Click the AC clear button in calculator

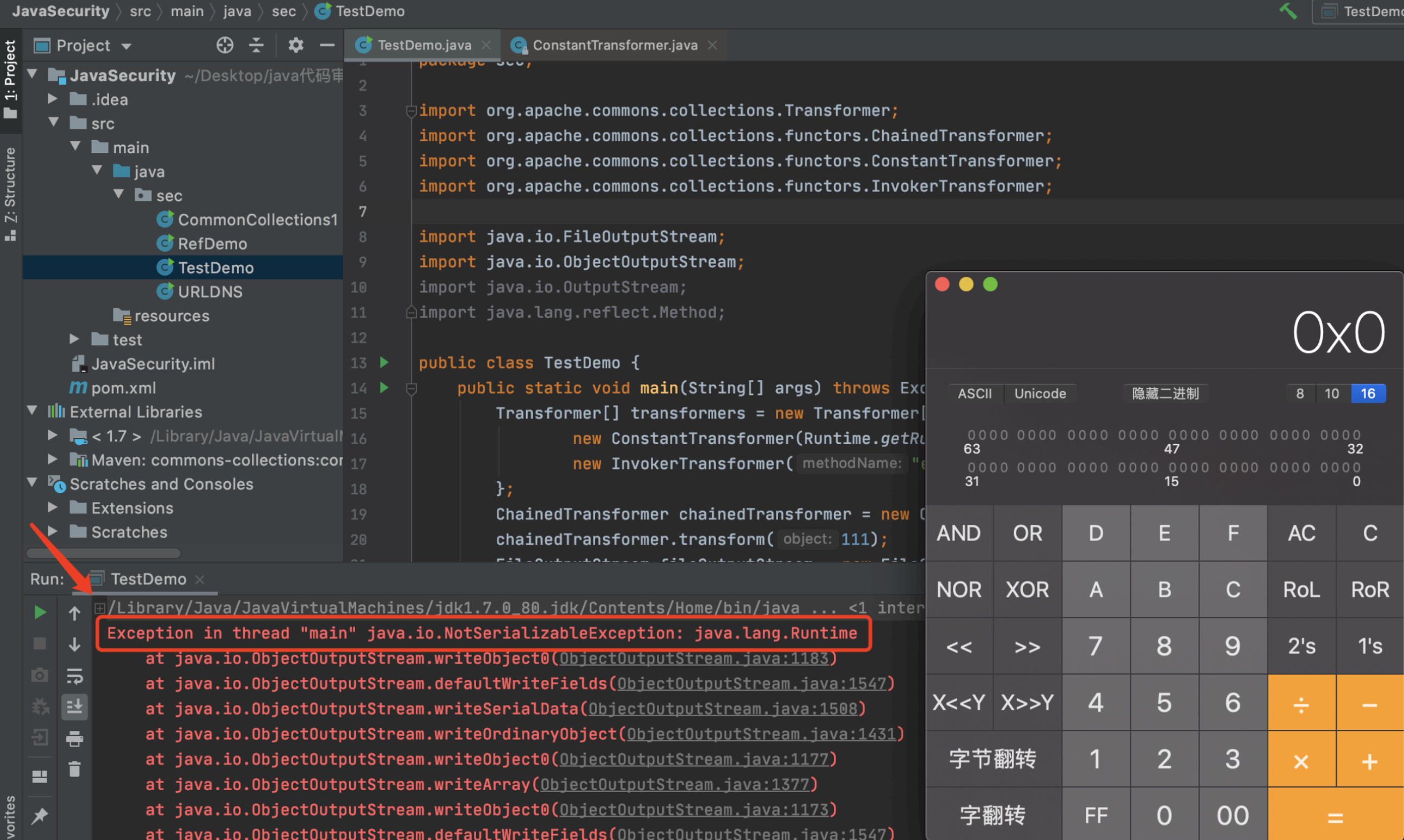point(1301,533)
